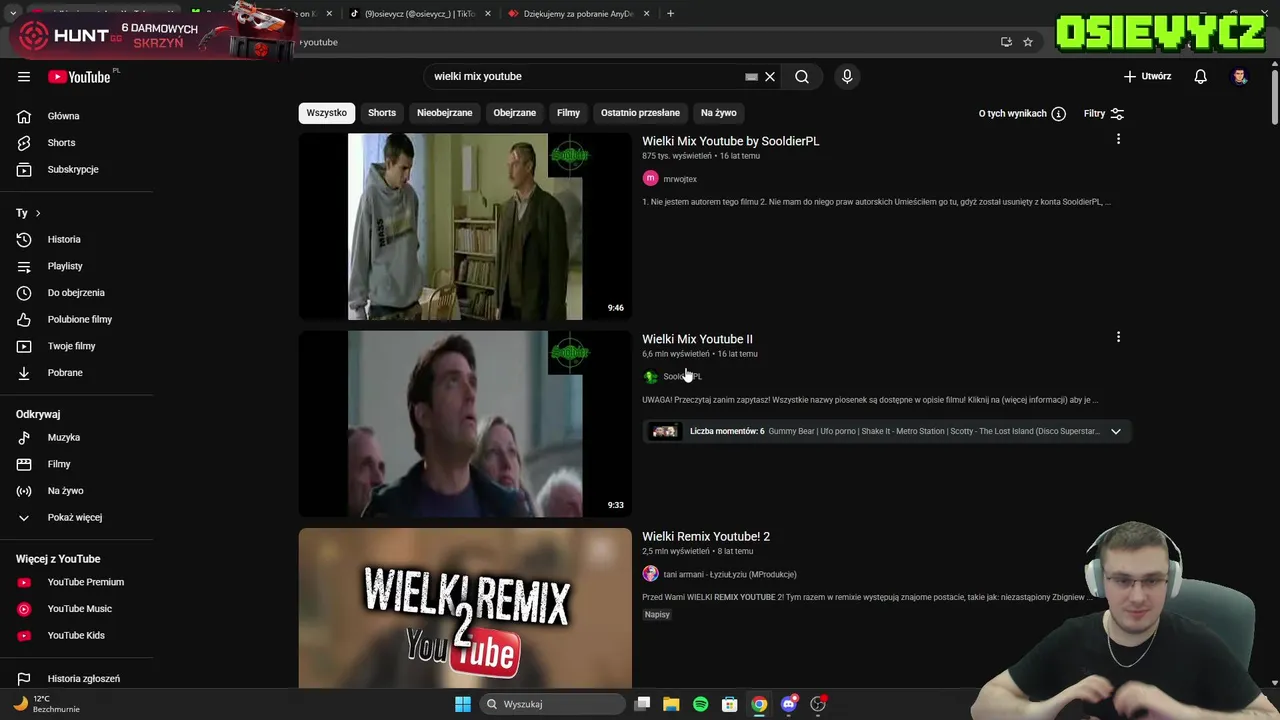The height and width of the screenshot is (720, 1280).
Task: Expand Liczba momentów: 6 chapters
Action: tap(886, 431)
